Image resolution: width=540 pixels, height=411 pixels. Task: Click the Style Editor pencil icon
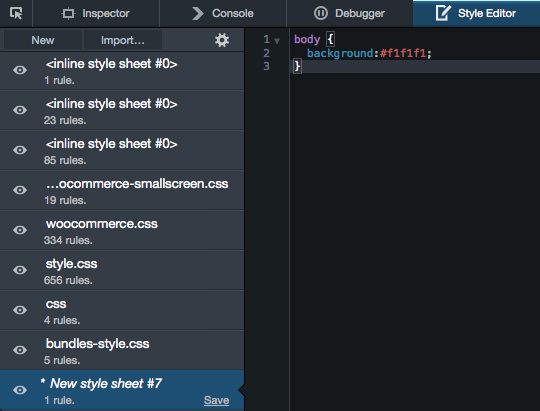(x=443, y=13)
